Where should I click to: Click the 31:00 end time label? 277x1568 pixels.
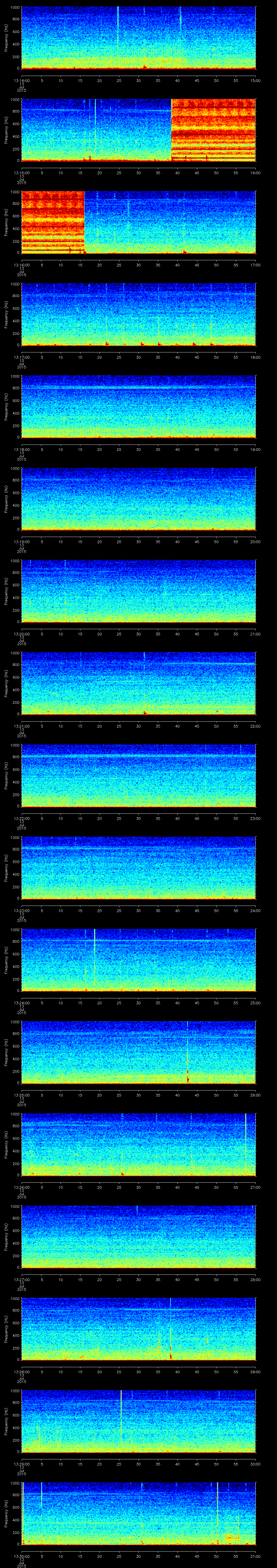255,1556
